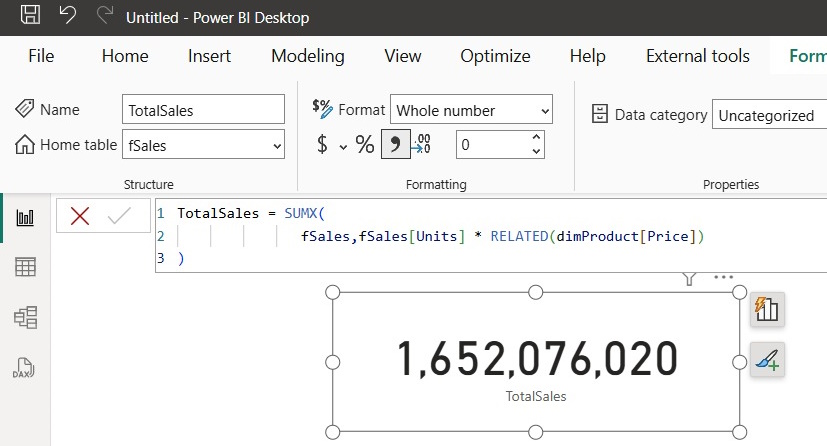The image size is (827, 446).
Task: Cancel the formula with red X
Action: 80,216
